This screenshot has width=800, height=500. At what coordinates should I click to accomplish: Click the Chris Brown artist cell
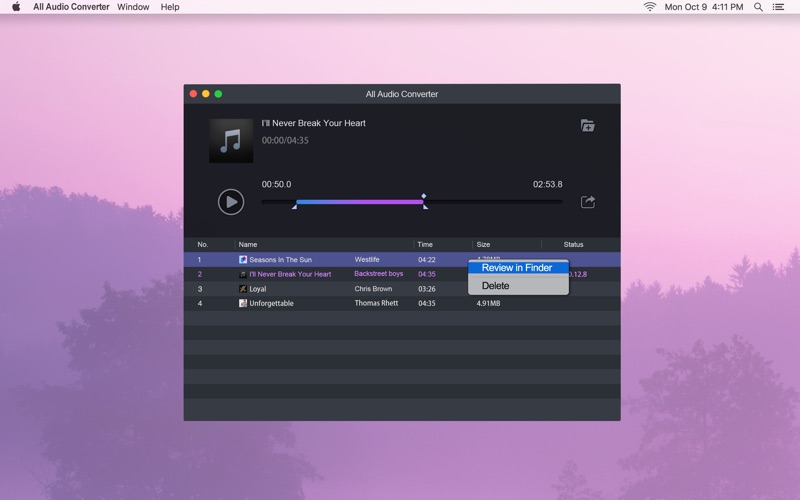click(x=373, y=289)
